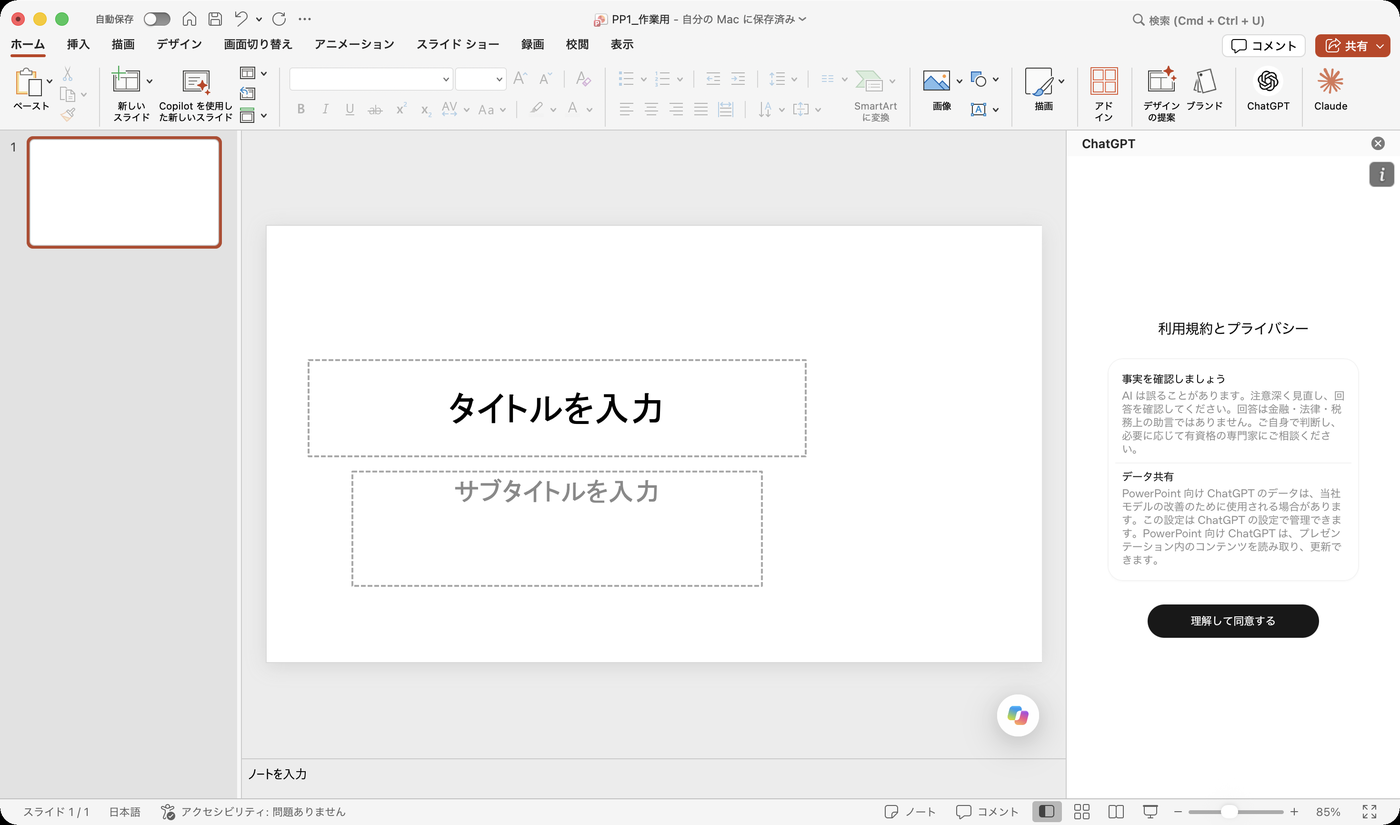Toggle the AutoSave (自動保存) switch
This screenshot has height=825, width=1400.
click(157, 19)
